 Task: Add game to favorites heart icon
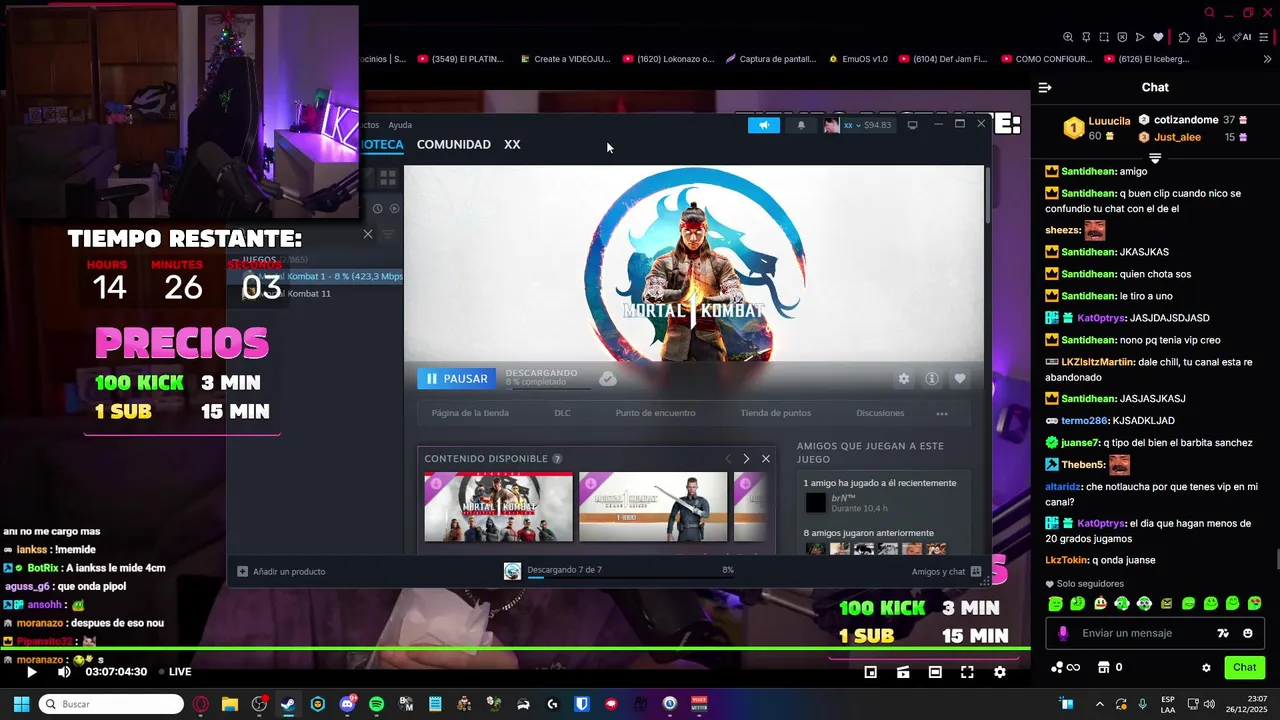tap(960, 379)
